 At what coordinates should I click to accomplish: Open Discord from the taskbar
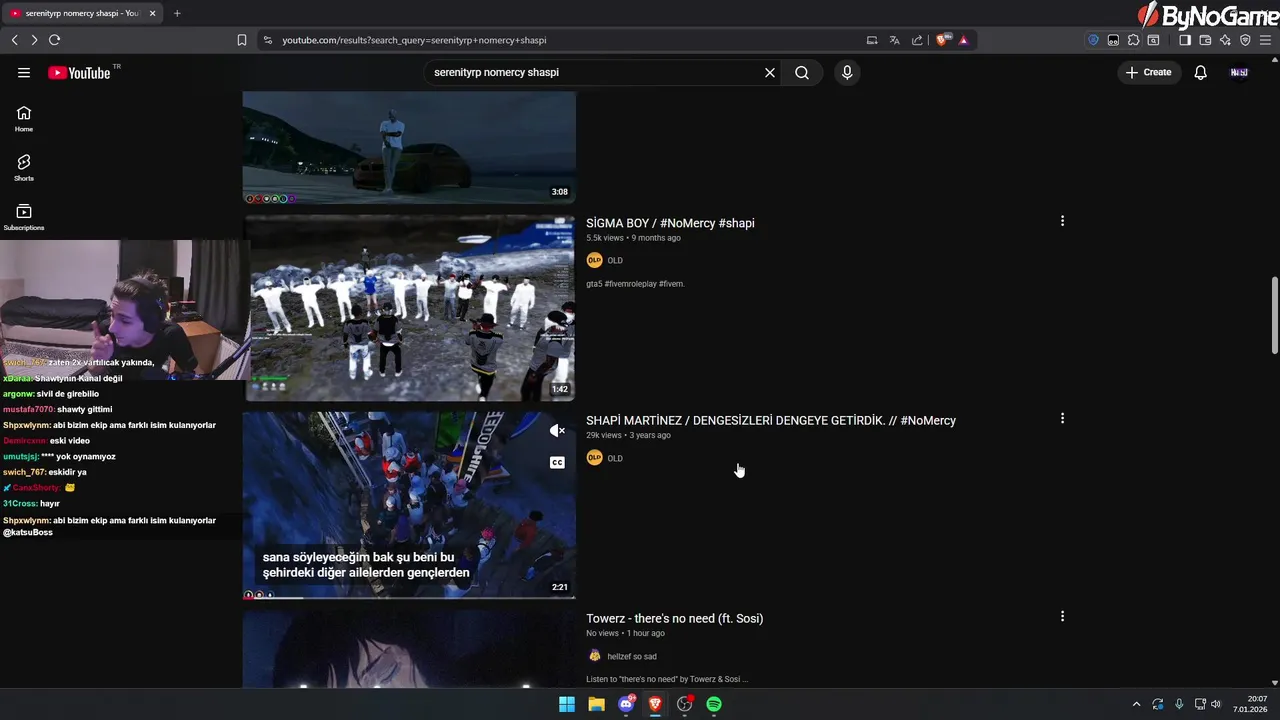[626, 704]
